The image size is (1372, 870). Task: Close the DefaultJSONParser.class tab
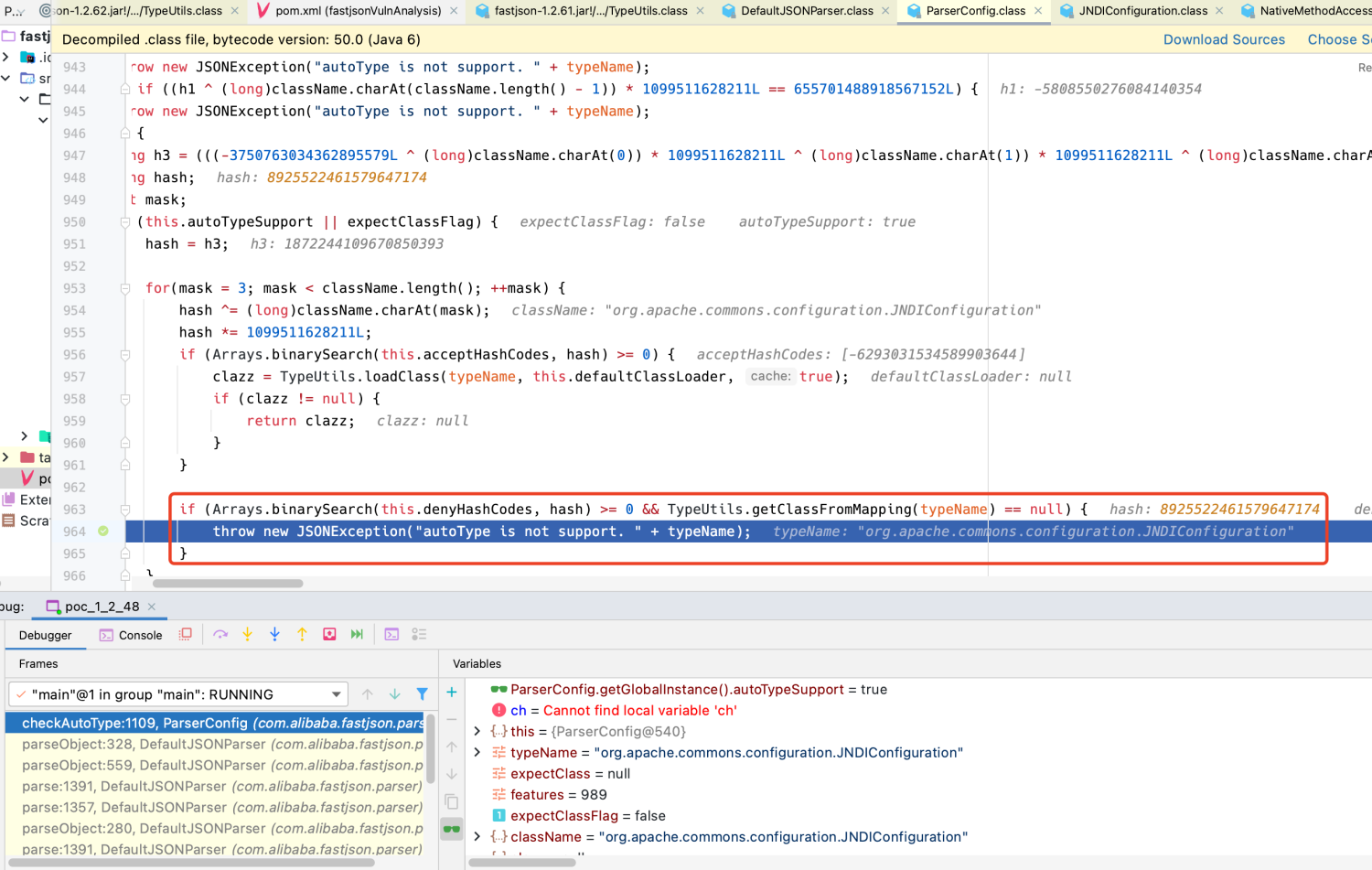pos(885,11)
